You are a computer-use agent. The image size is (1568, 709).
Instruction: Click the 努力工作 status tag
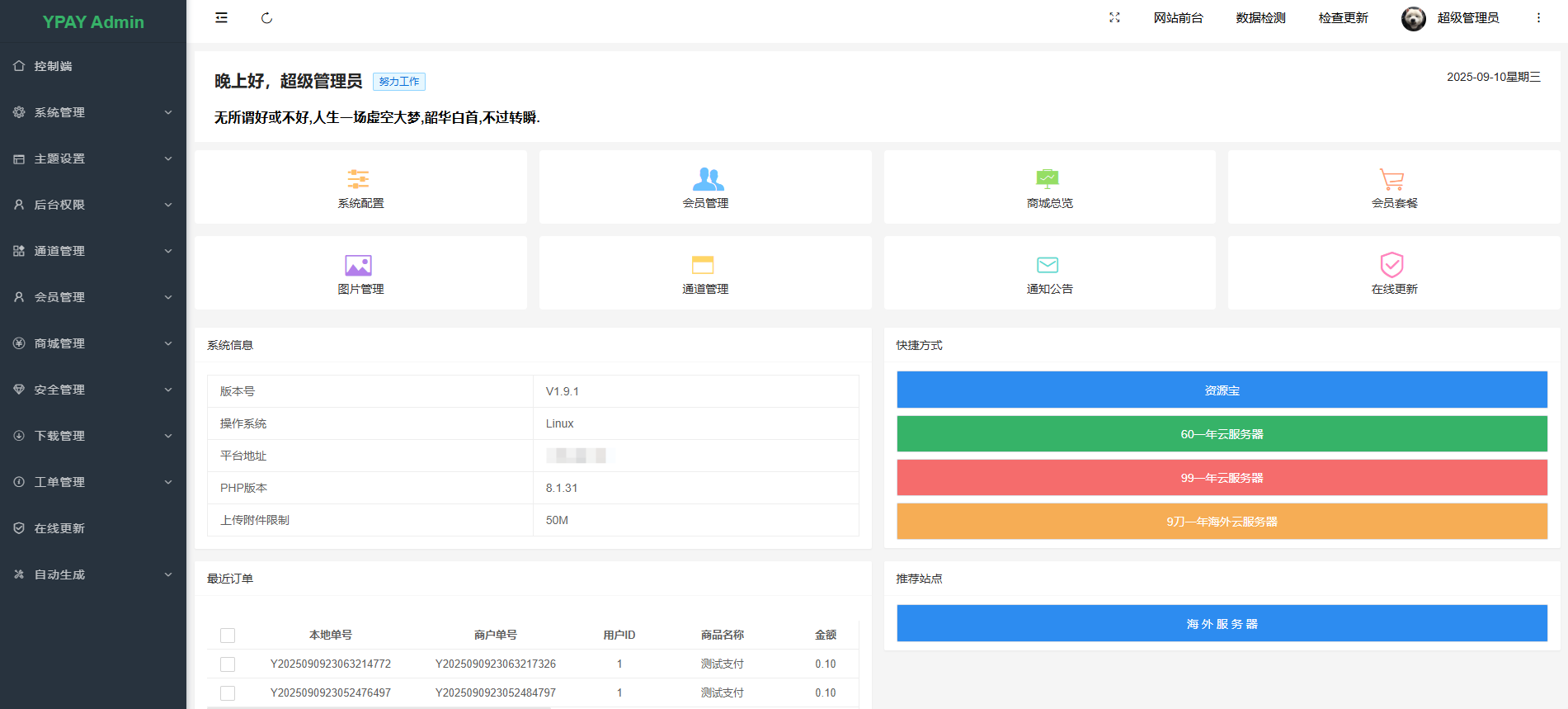(399, 82)
